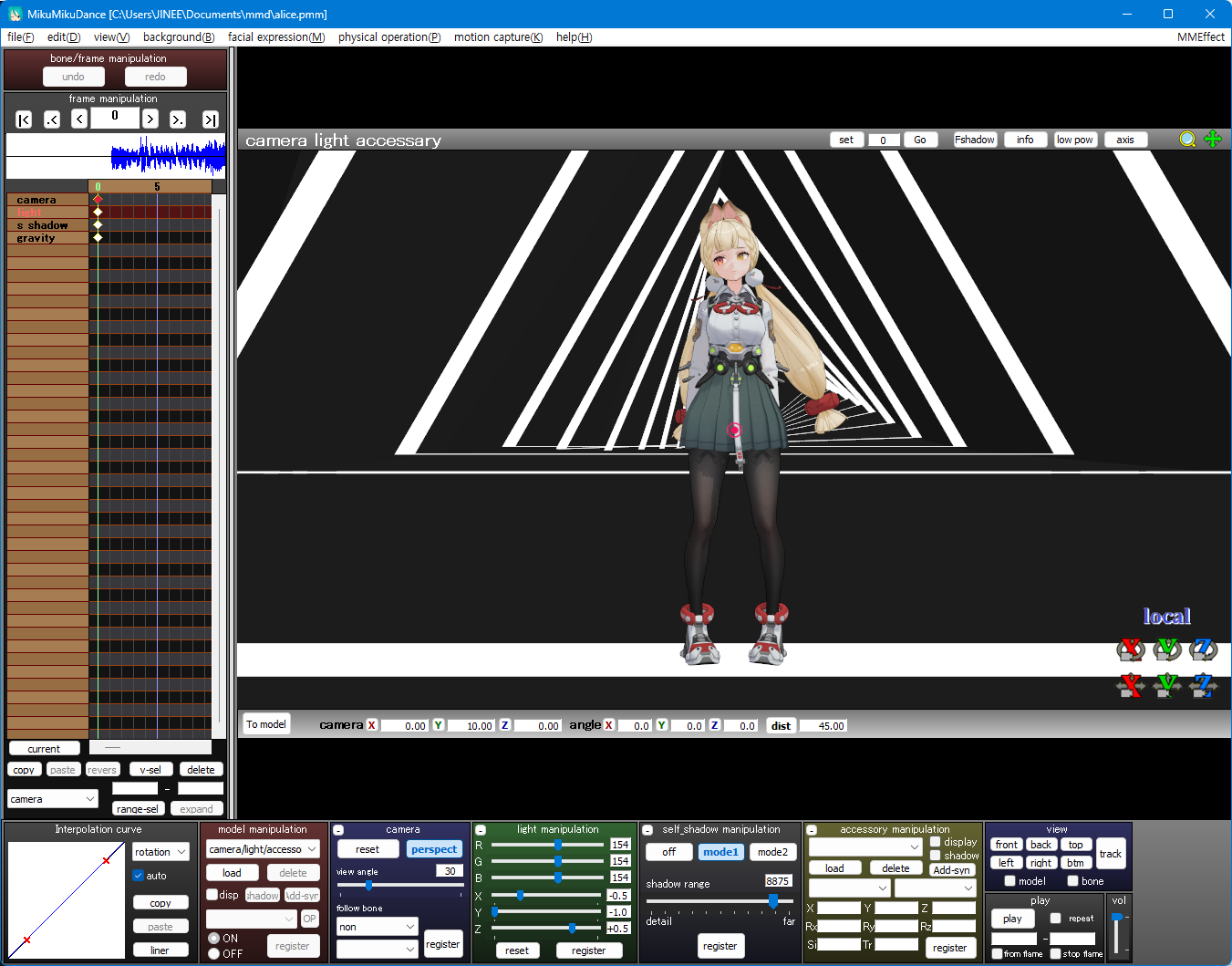
Task: Open the file menu
Action: [21, 37]
